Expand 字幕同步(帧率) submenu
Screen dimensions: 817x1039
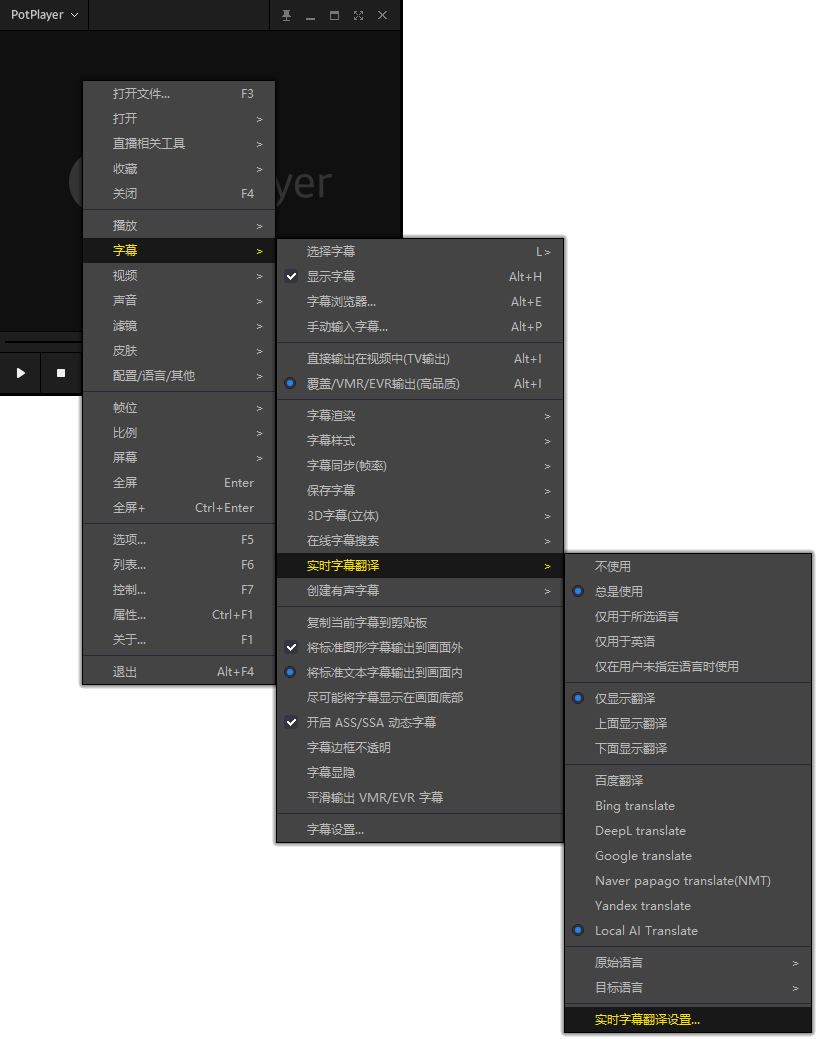point(420,466)
